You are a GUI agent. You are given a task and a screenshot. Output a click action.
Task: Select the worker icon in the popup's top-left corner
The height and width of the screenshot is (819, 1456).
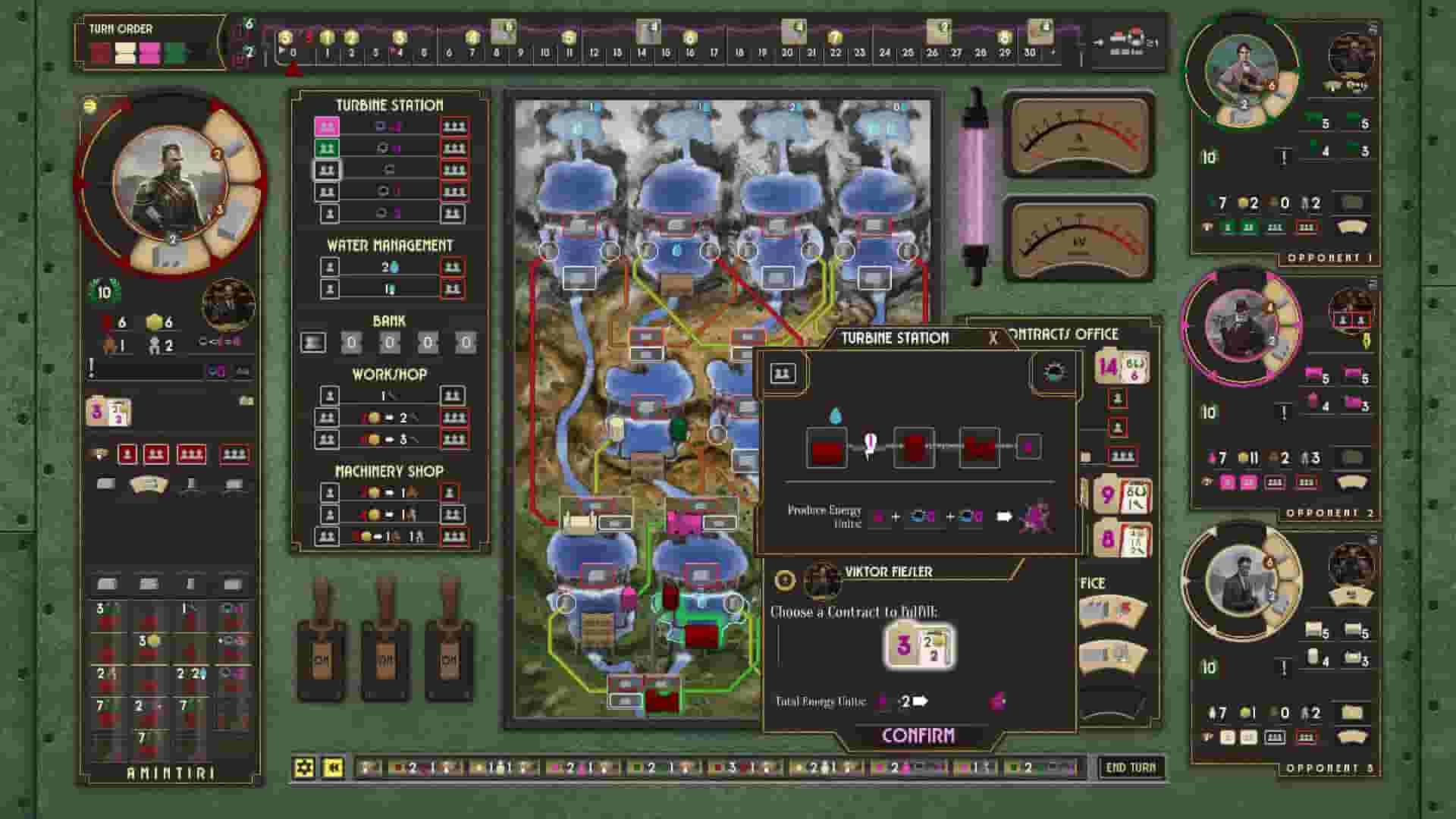click(x=781, y=373)
